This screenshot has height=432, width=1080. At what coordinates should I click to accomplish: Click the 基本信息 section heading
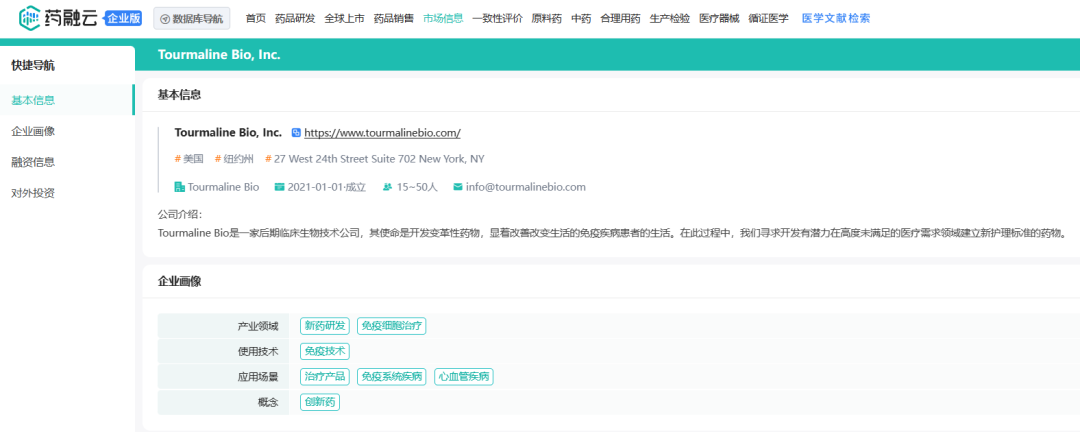coord(180,95)
